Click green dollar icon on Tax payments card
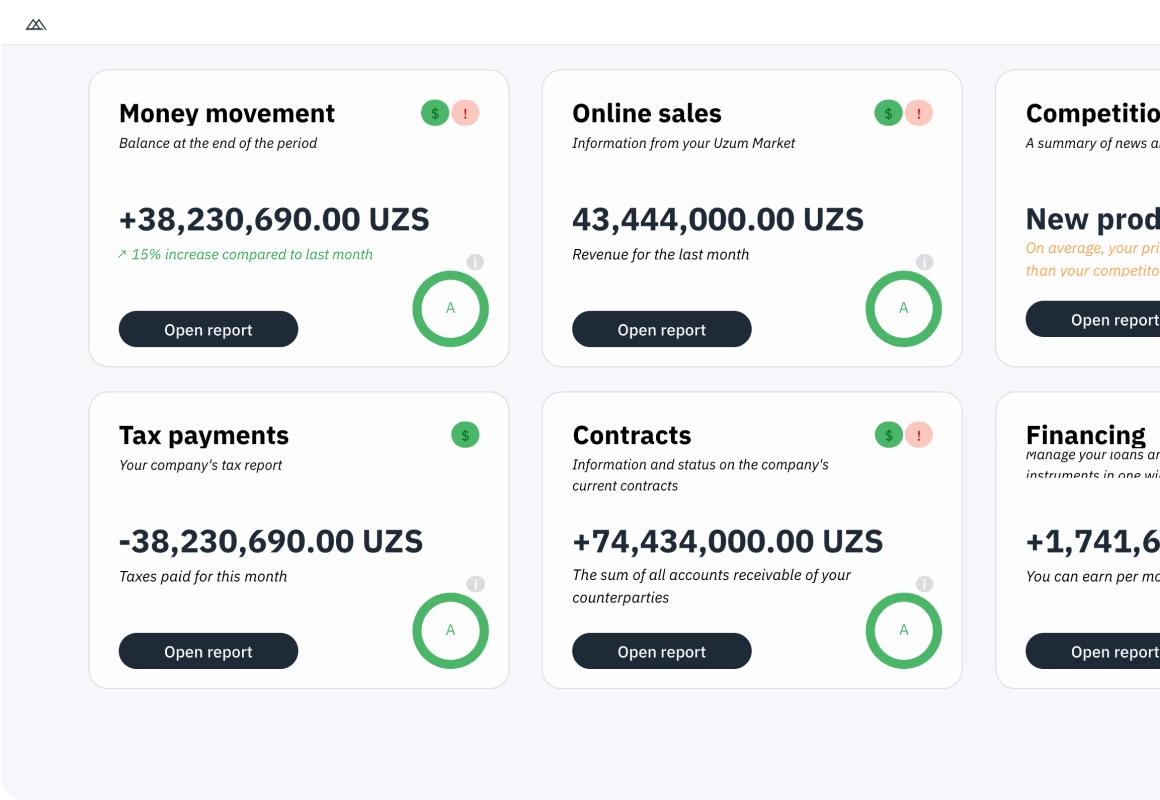1160x800 pixels. click(465, 435)
